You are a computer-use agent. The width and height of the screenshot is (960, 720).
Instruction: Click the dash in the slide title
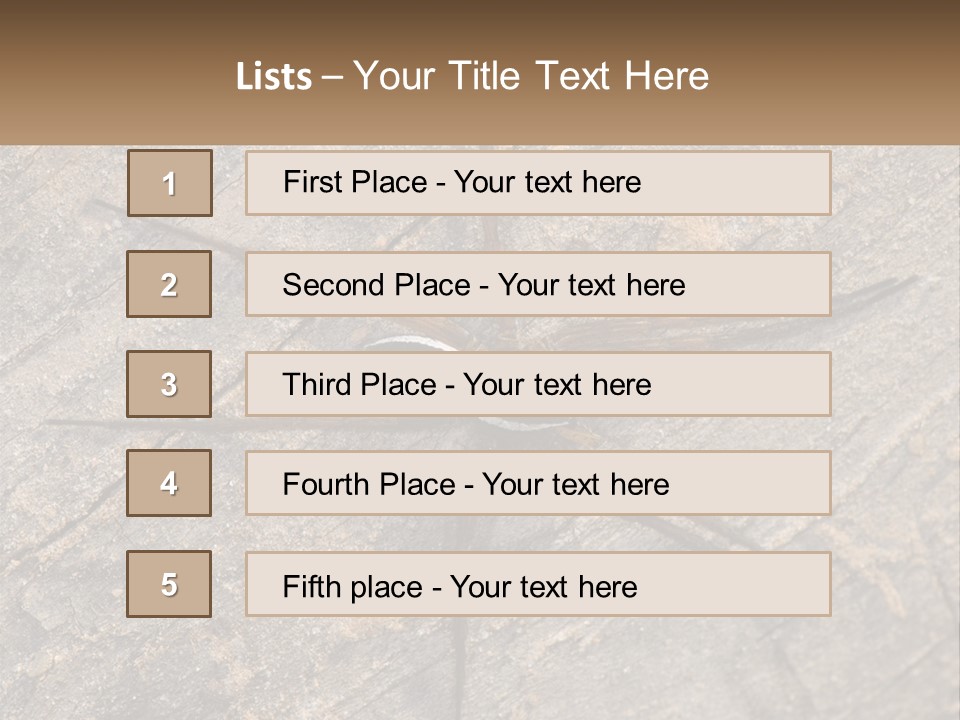(332, 77)
